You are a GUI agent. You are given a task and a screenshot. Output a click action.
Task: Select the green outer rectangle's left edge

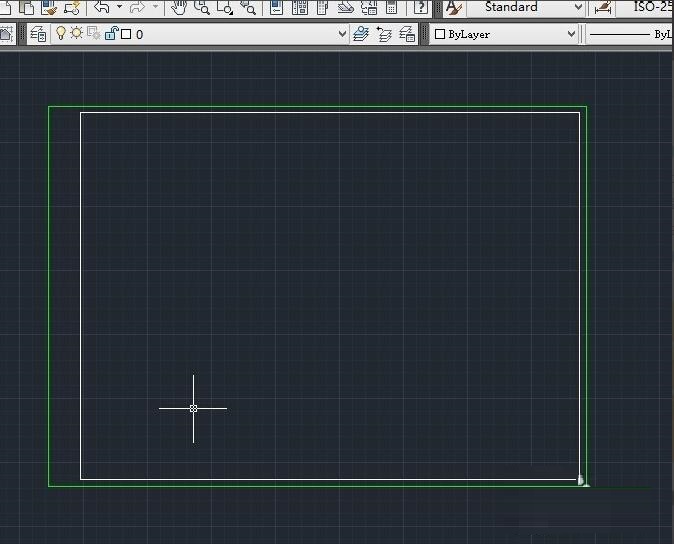[x=49, y=296]
